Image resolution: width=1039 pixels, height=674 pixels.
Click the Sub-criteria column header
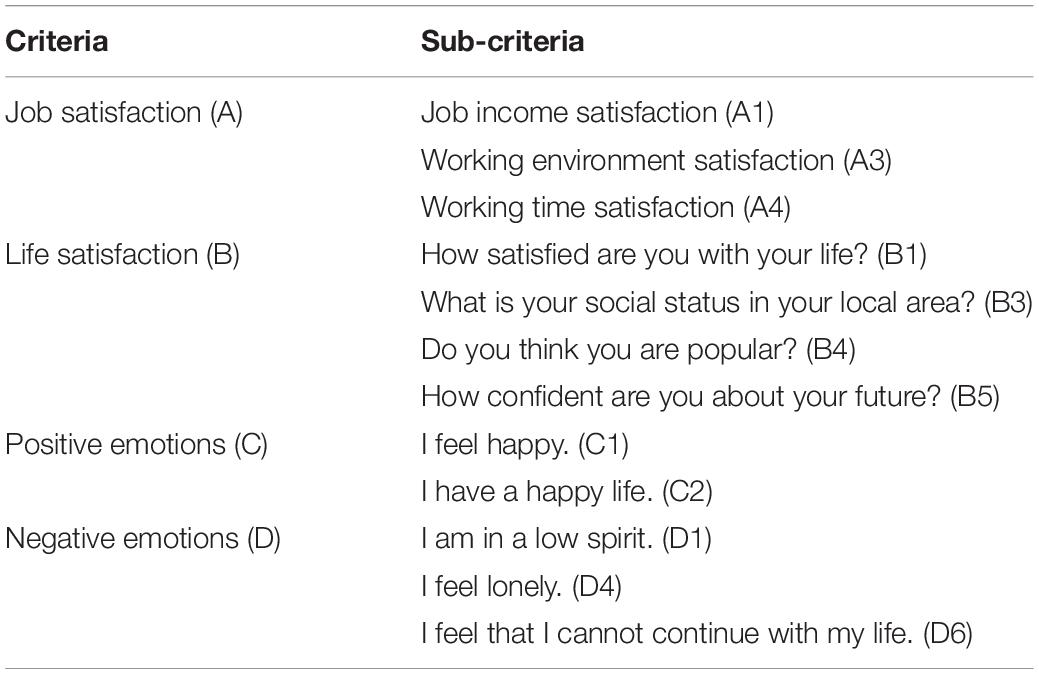502,41
